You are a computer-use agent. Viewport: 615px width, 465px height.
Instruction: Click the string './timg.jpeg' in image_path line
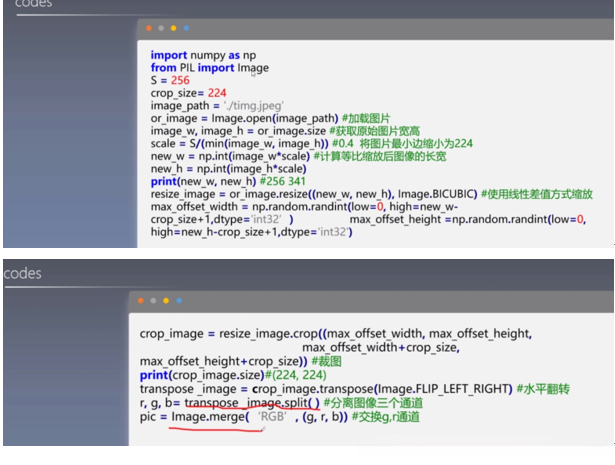253,106
